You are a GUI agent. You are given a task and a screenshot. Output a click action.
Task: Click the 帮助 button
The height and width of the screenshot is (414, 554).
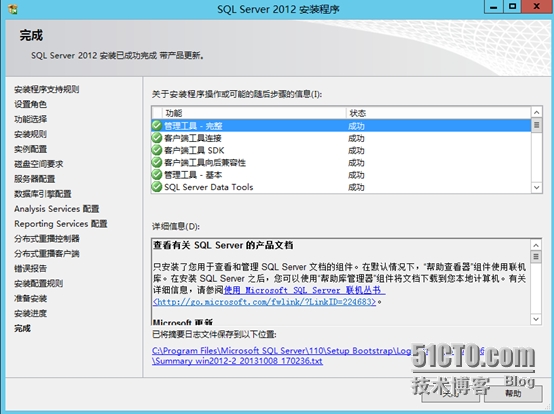(x=513, y=393)
